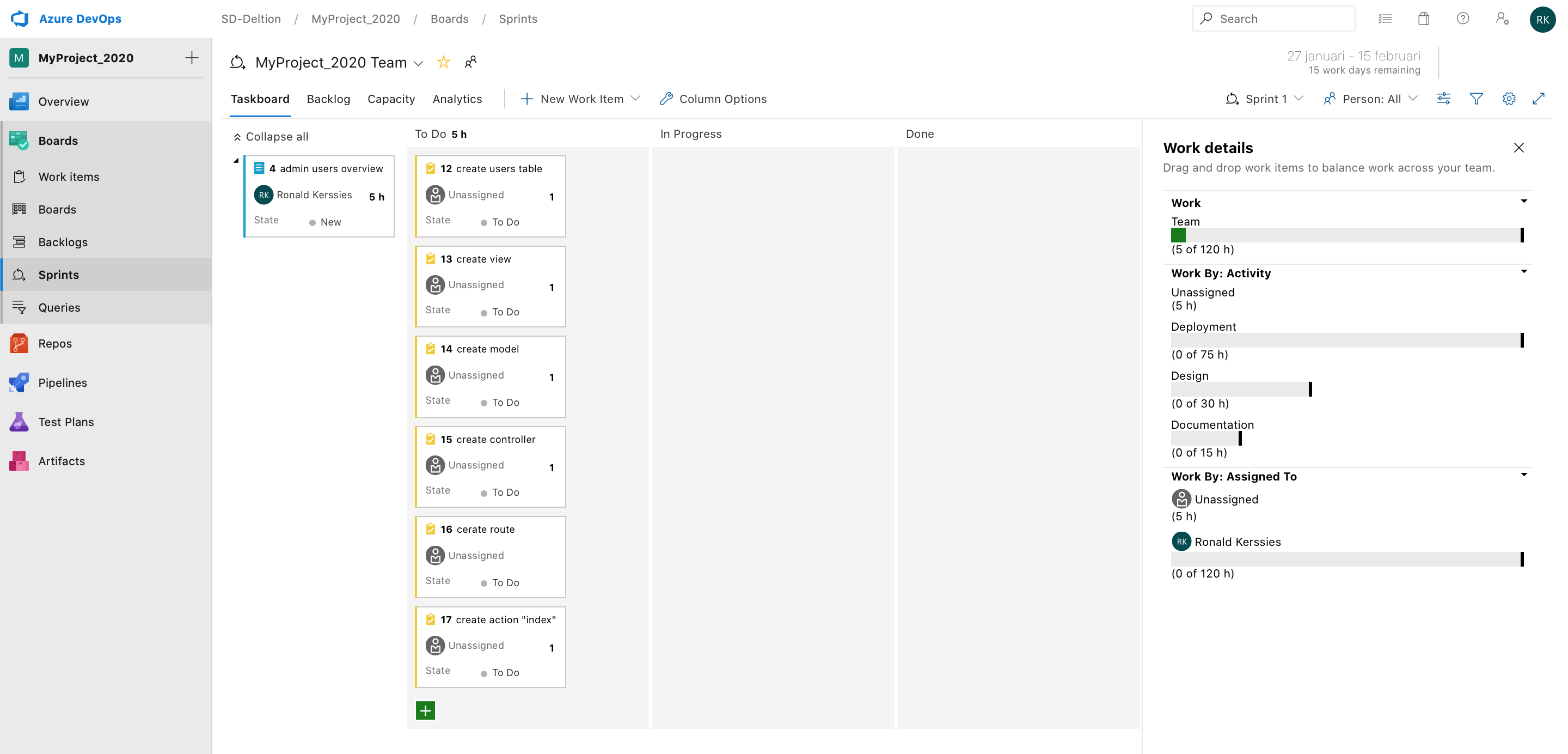Focus the Search input field
This screenshot has height=754, width=1568.
pos(1273,19)
